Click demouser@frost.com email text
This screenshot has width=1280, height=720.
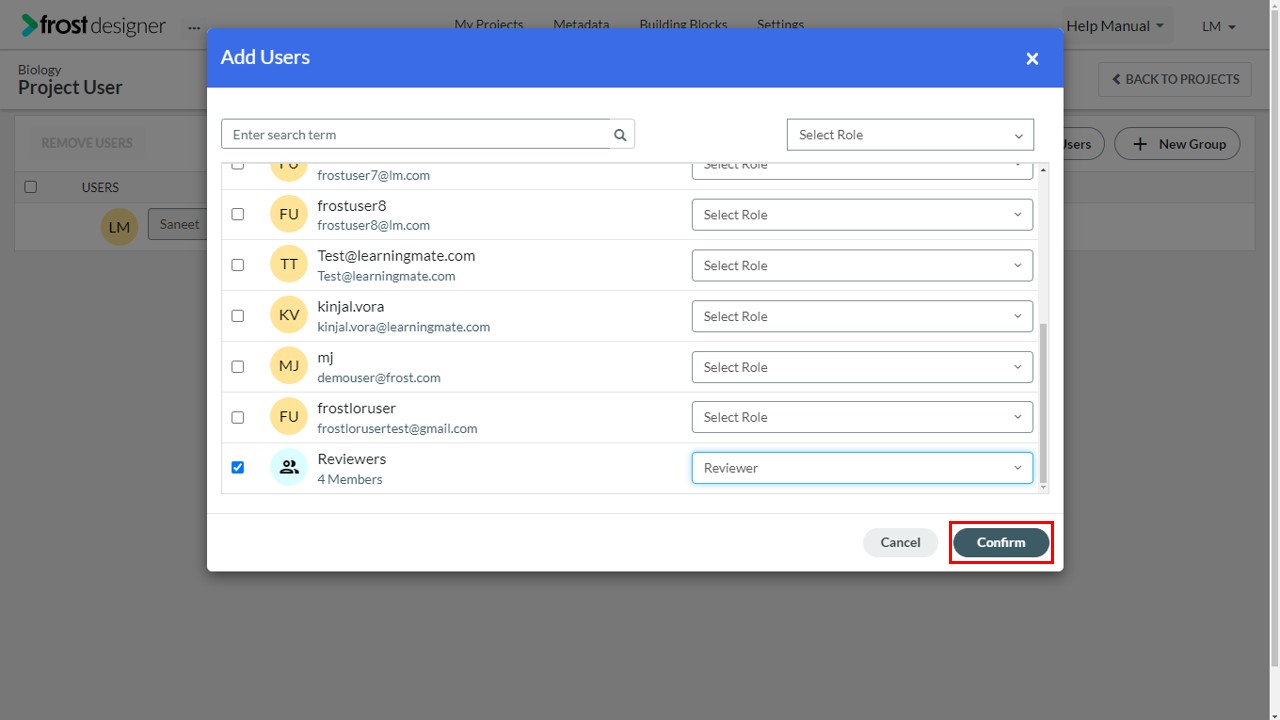coord(379,378)
